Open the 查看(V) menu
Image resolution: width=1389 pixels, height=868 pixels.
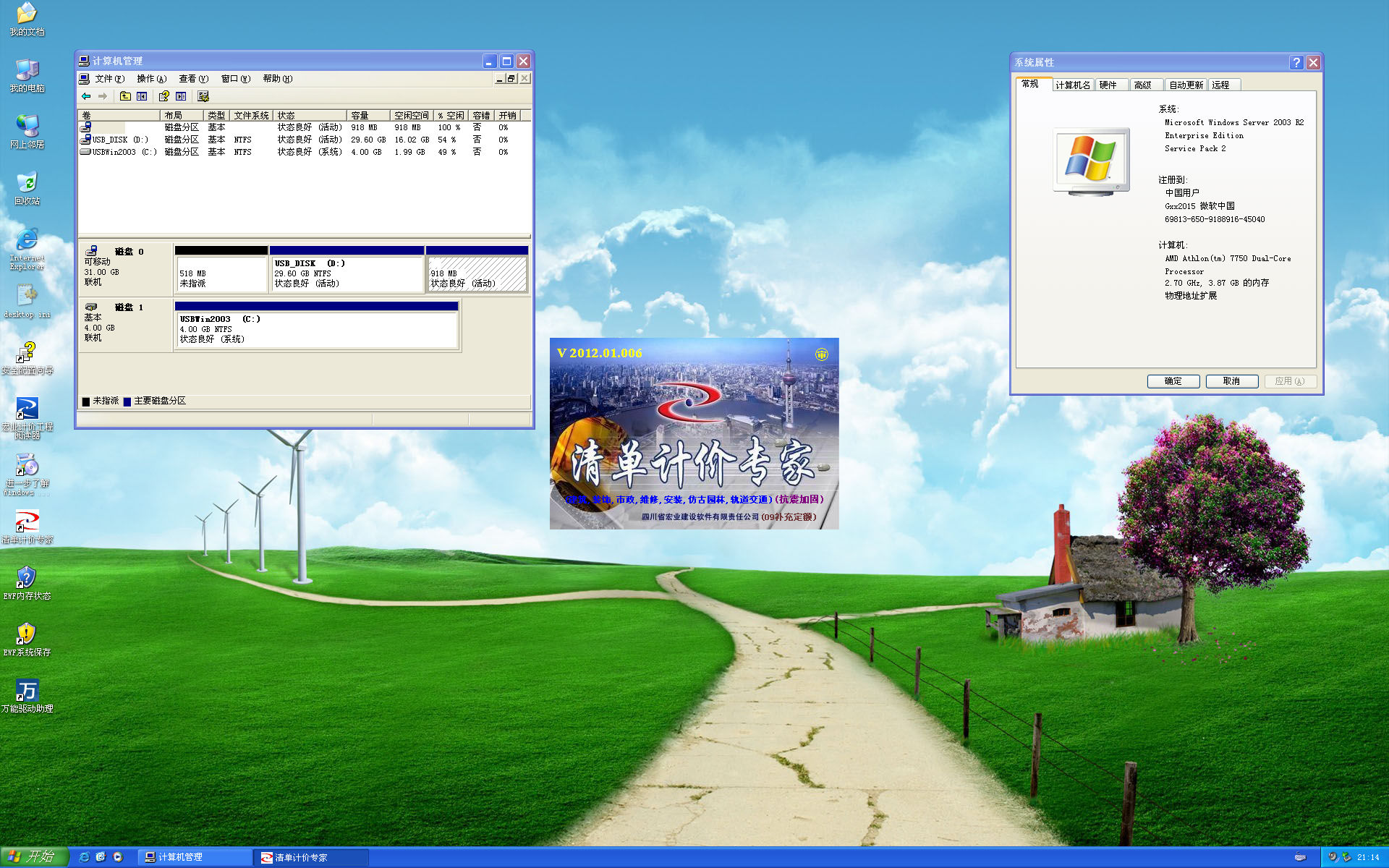[193, 79]
